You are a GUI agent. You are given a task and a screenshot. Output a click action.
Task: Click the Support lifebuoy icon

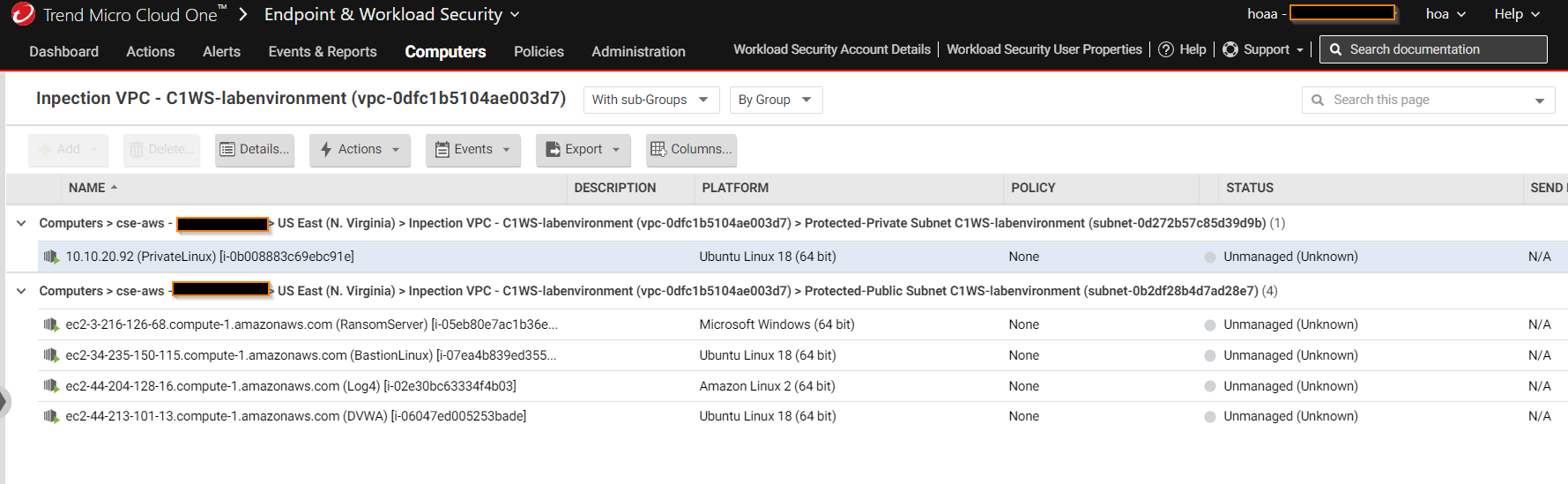click(1230, 49)
